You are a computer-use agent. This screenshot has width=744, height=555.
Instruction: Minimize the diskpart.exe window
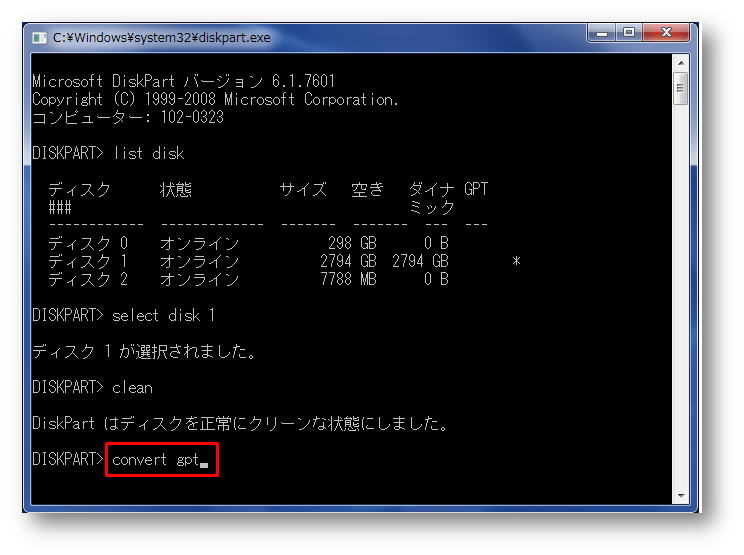602,33
